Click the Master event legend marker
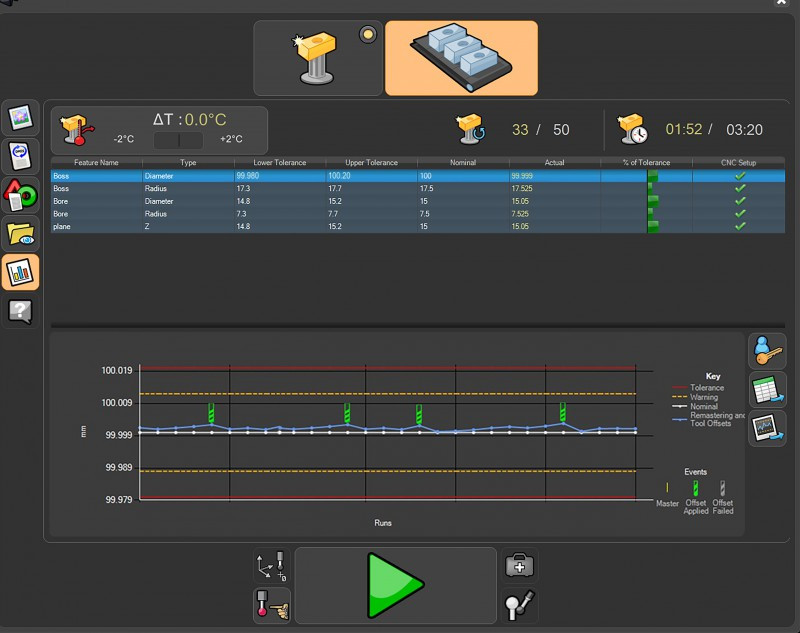This screenshot has width=800, height=633. (x=667, y=488)
